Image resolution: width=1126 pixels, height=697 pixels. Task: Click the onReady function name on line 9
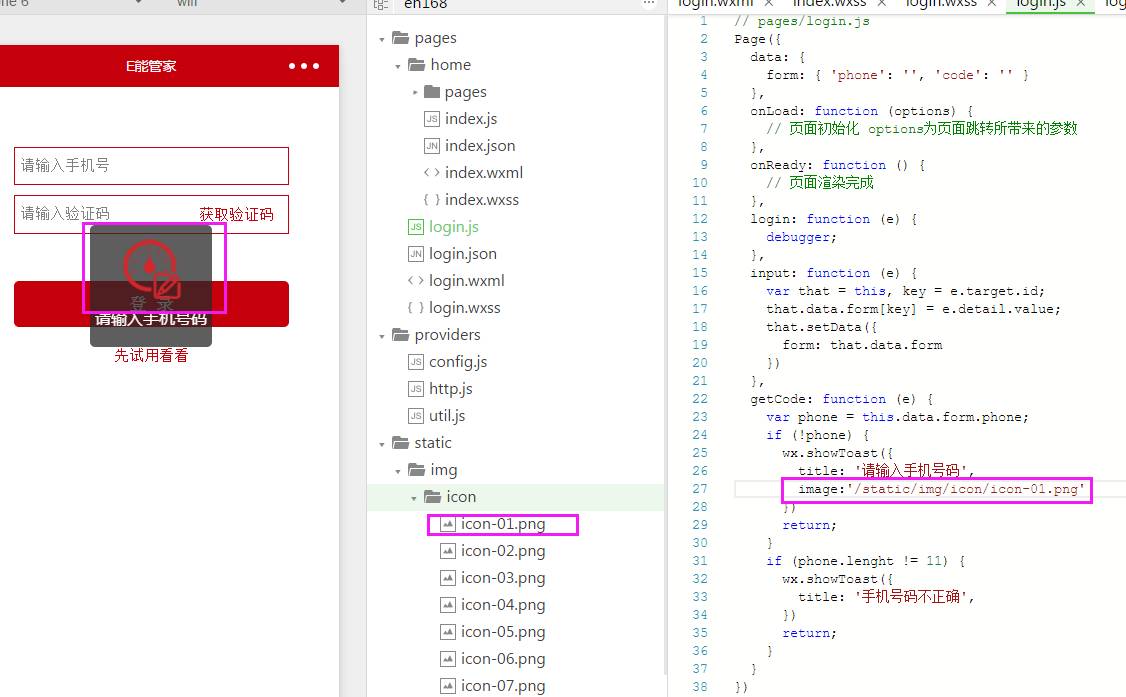click(x=778, y=165)
